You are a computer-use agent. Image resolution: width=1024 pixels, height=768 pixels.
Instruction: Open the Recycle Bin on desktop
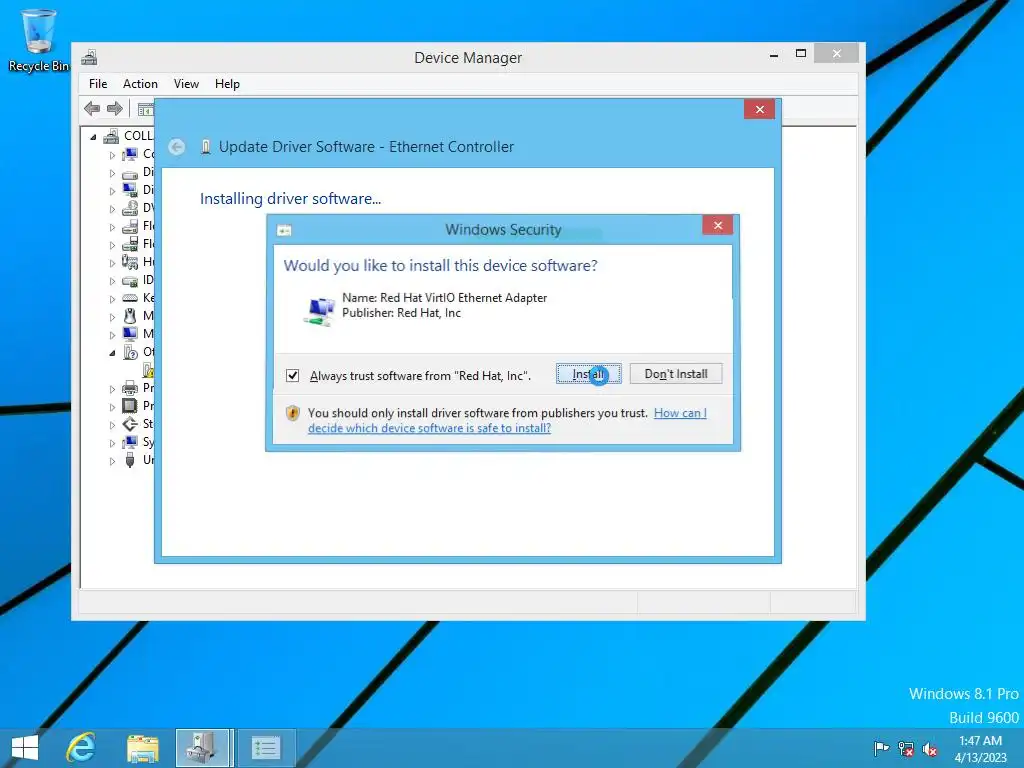point(38,40)
